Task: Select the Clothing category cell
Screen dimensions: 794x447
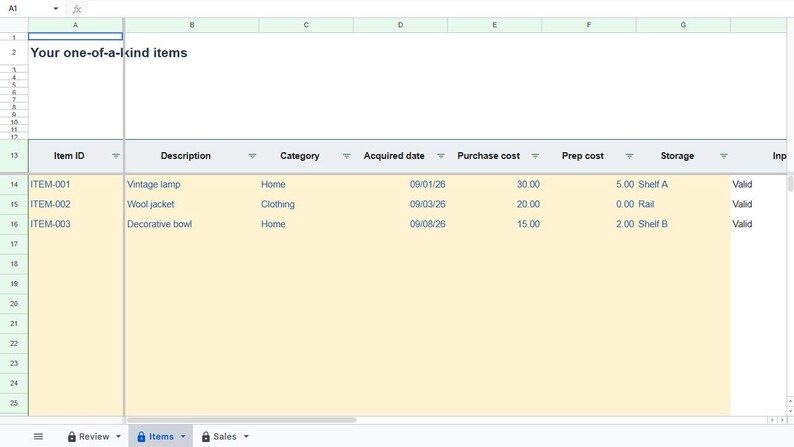Action: click(x=306, y=204)
